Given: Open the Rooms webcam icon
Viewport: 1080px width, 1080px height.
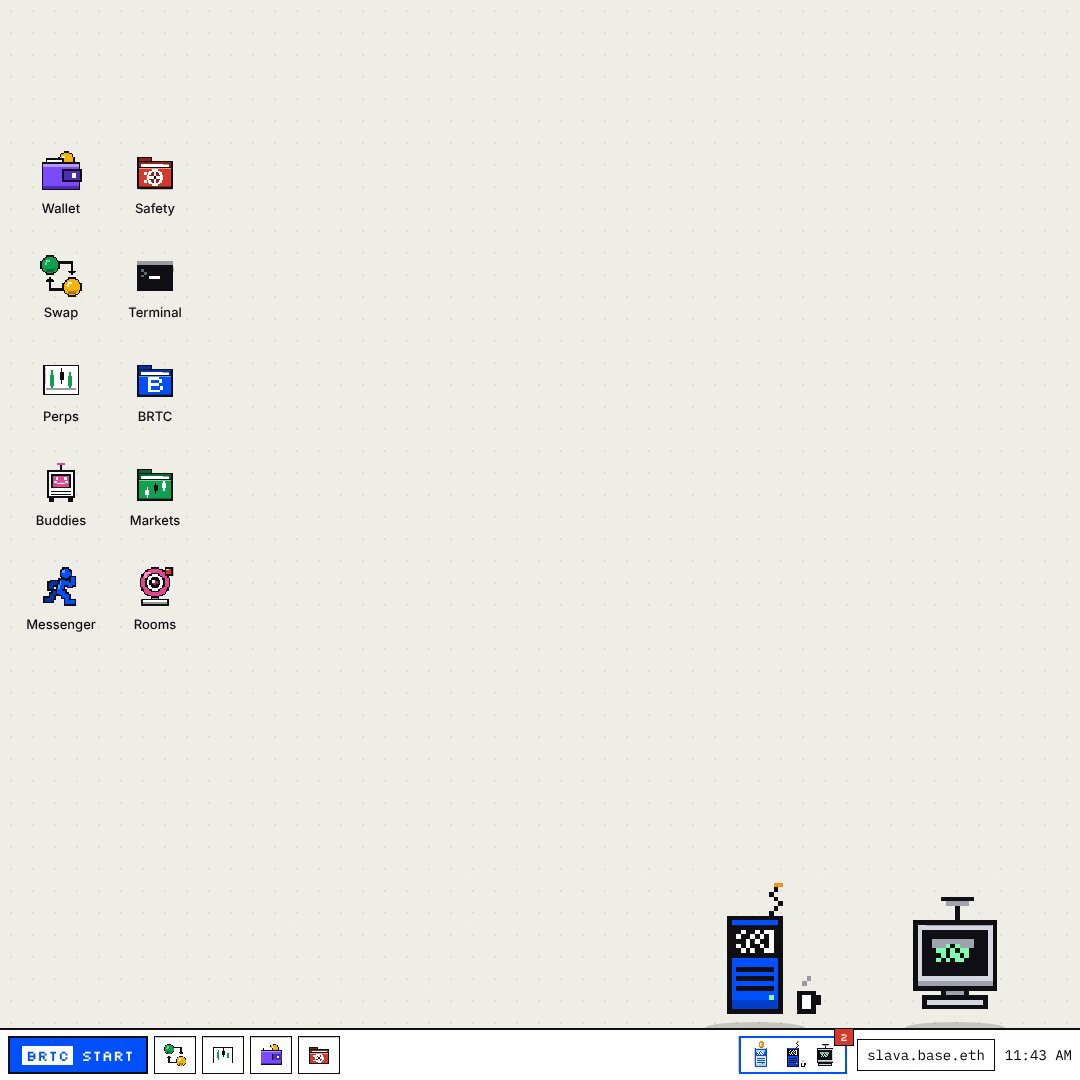Looking at the screenshot, I should (x=155, y=586).
